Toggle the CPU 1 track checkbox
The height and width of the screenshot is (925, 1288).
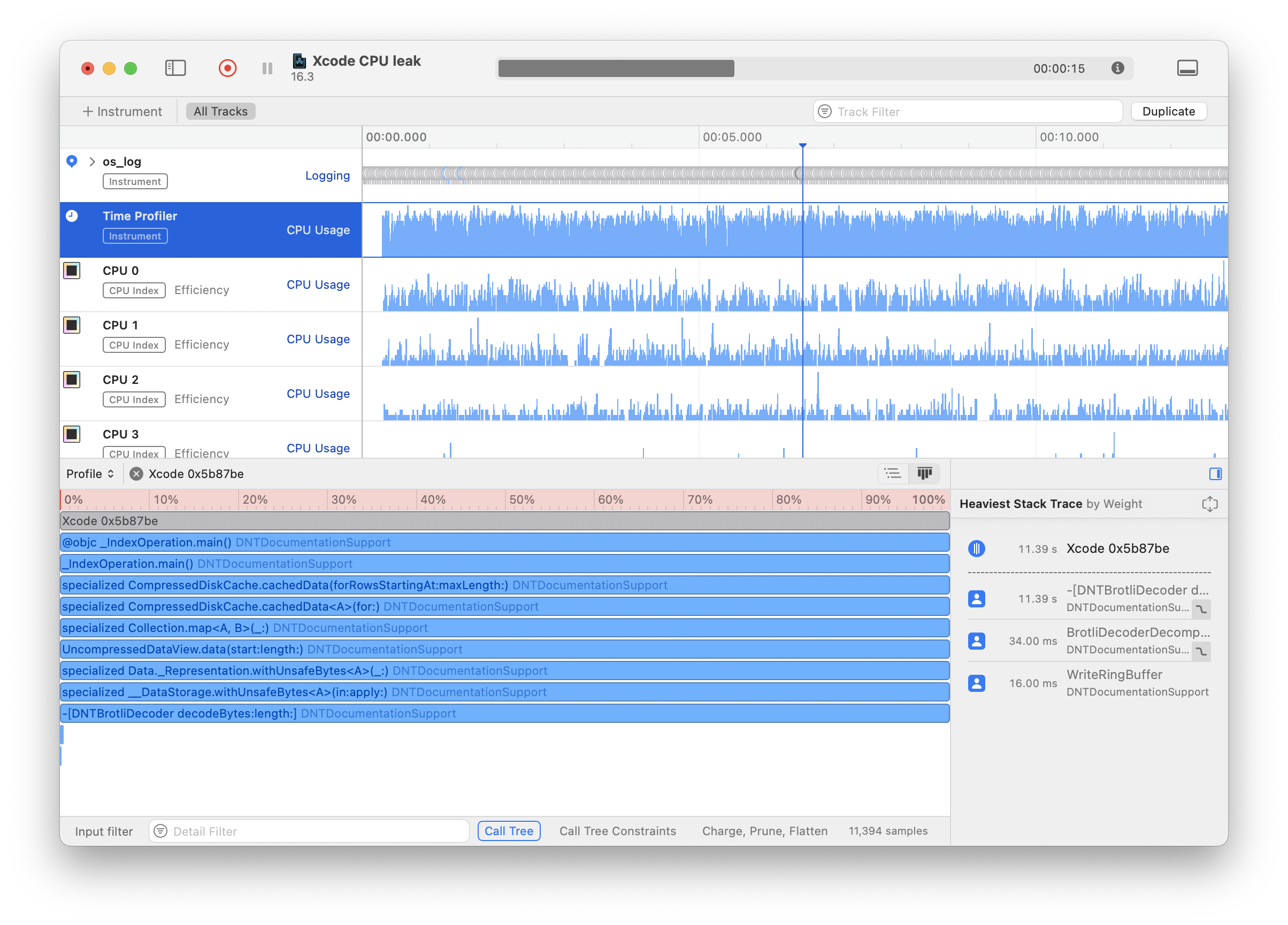pos(72,326)
